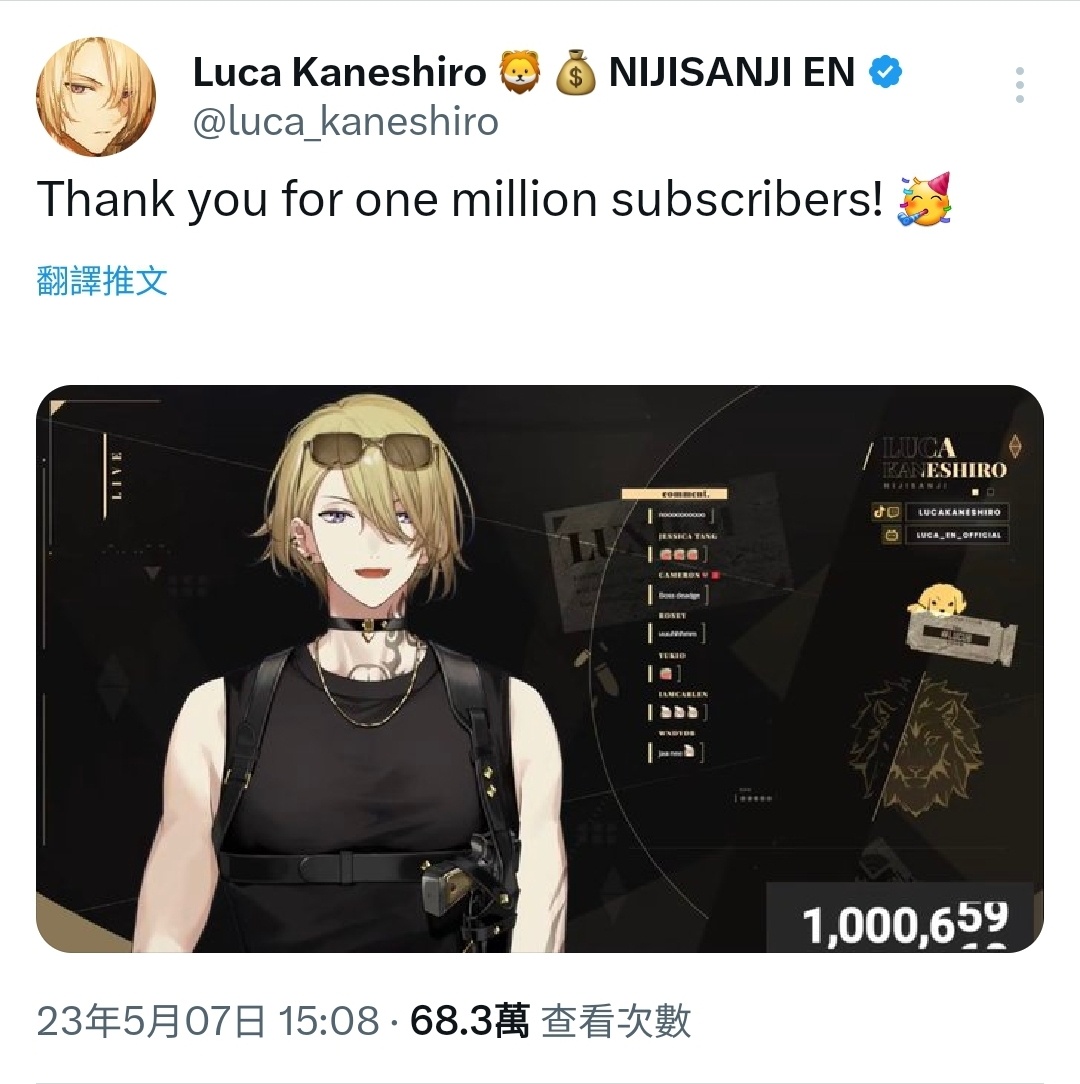The image size is (1080, 1084).
Task: Open the three-dot more options menu
Action: (x=1019, y=86)
